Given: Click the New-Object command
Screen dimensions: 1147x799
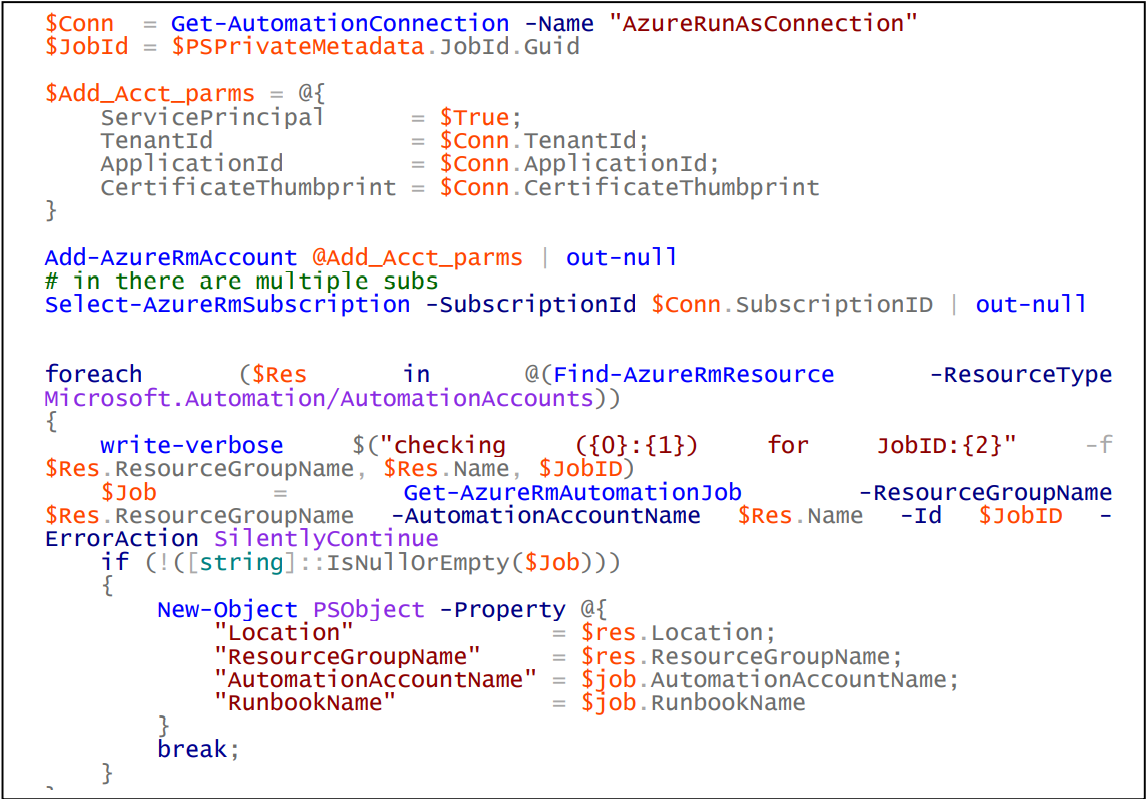Looking at the screenshot, I should pyautogui.click(x=227, y=609).
